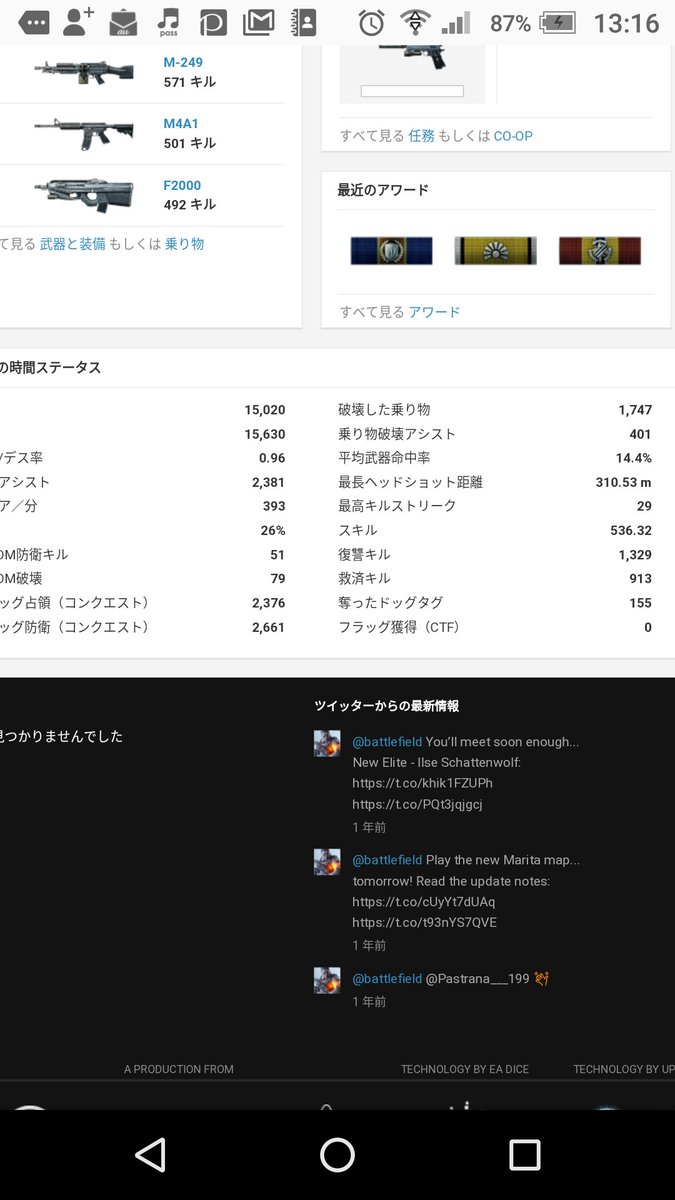Click the スキル value 536.32
The image size is (675, 1200).
[x=631, y=530]
